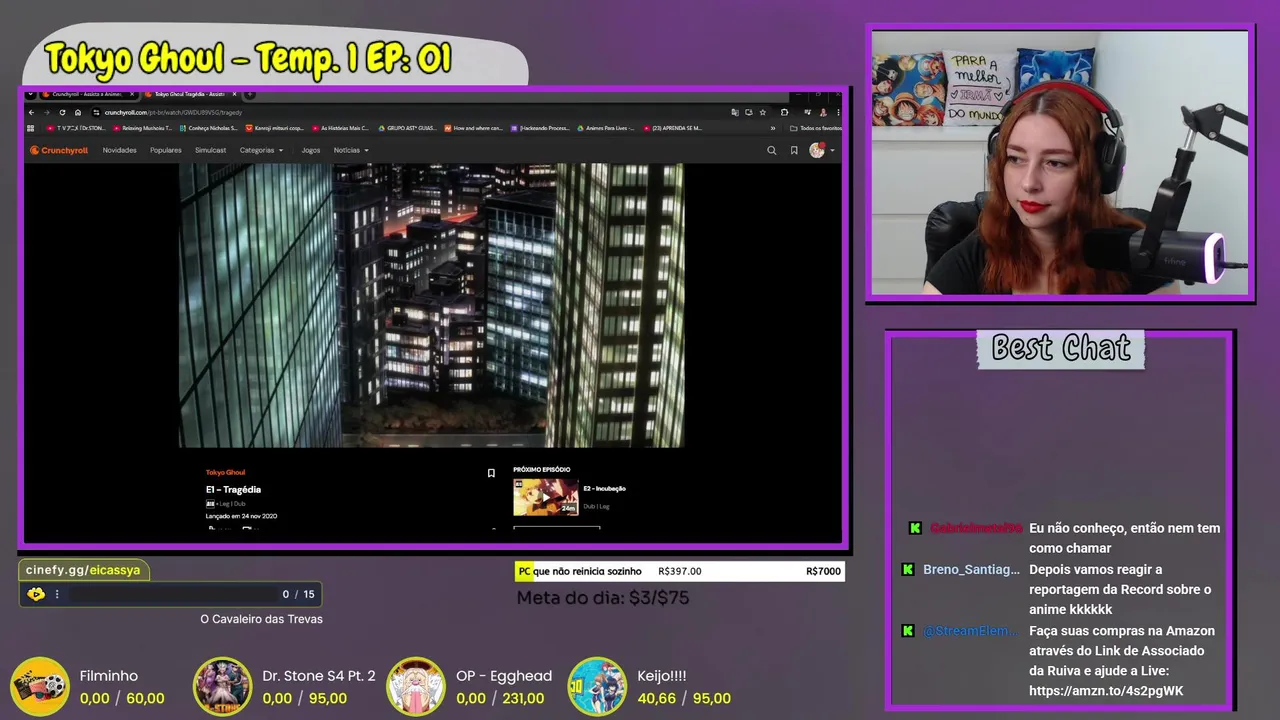Click the Kick badge beside Breno_Santiag... message
1280x720 pixels.
(908, 569)
